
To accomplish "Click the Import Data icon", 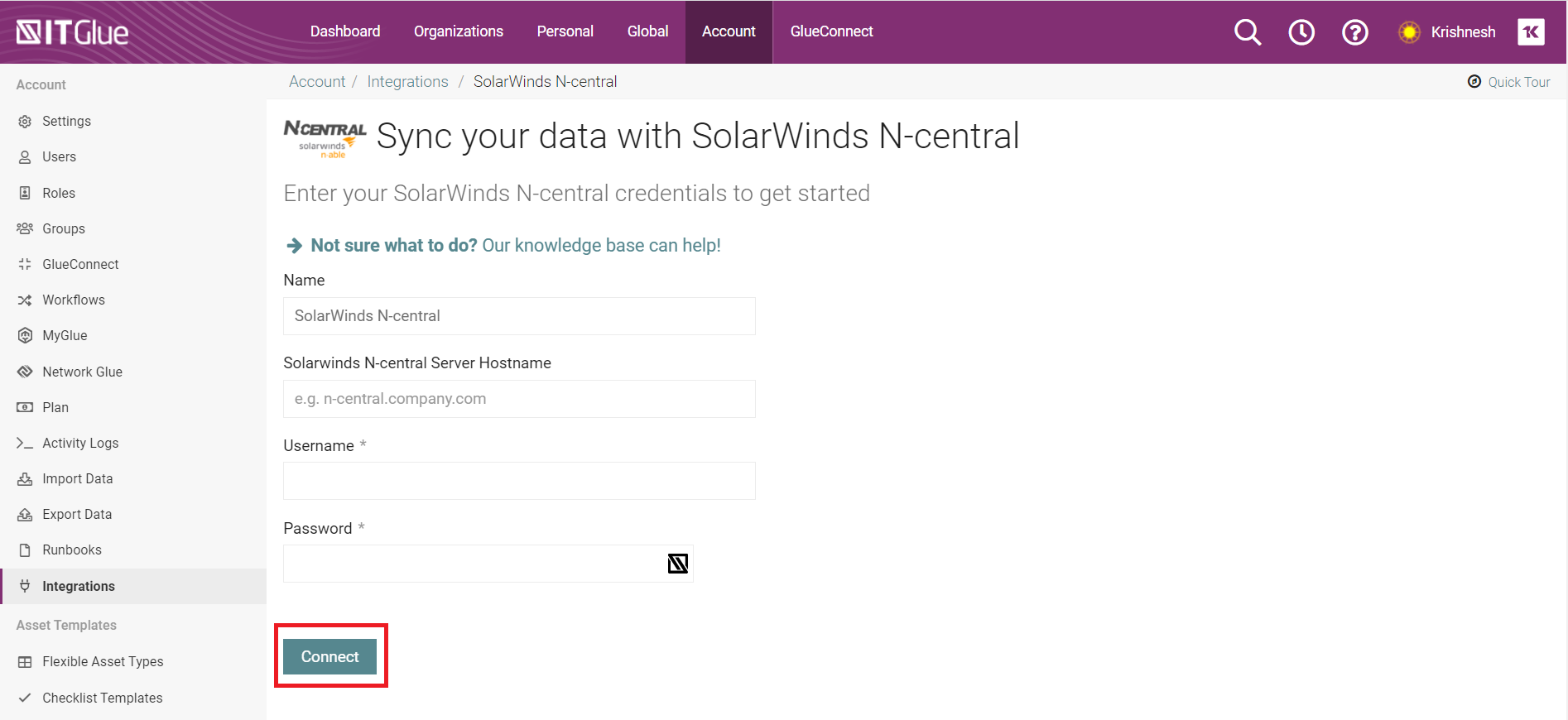I will (x=25, y=478).
